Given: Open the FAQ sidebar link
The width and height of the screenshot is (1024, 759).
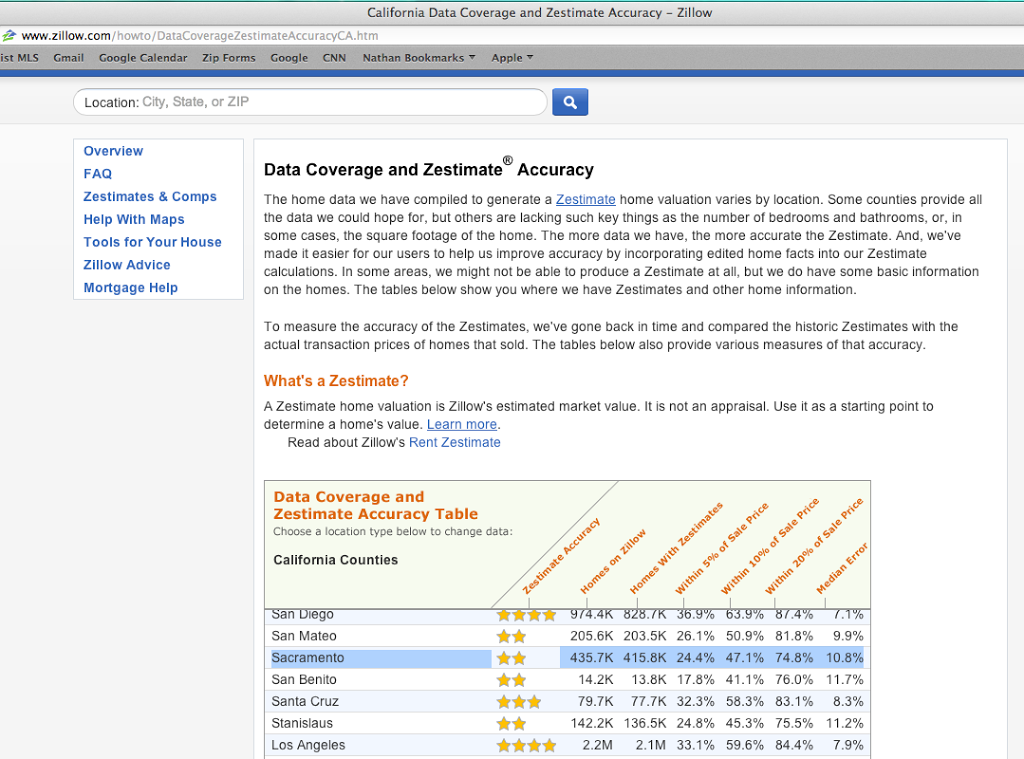Looking at the screenshot, I should [x=97, y=174].
